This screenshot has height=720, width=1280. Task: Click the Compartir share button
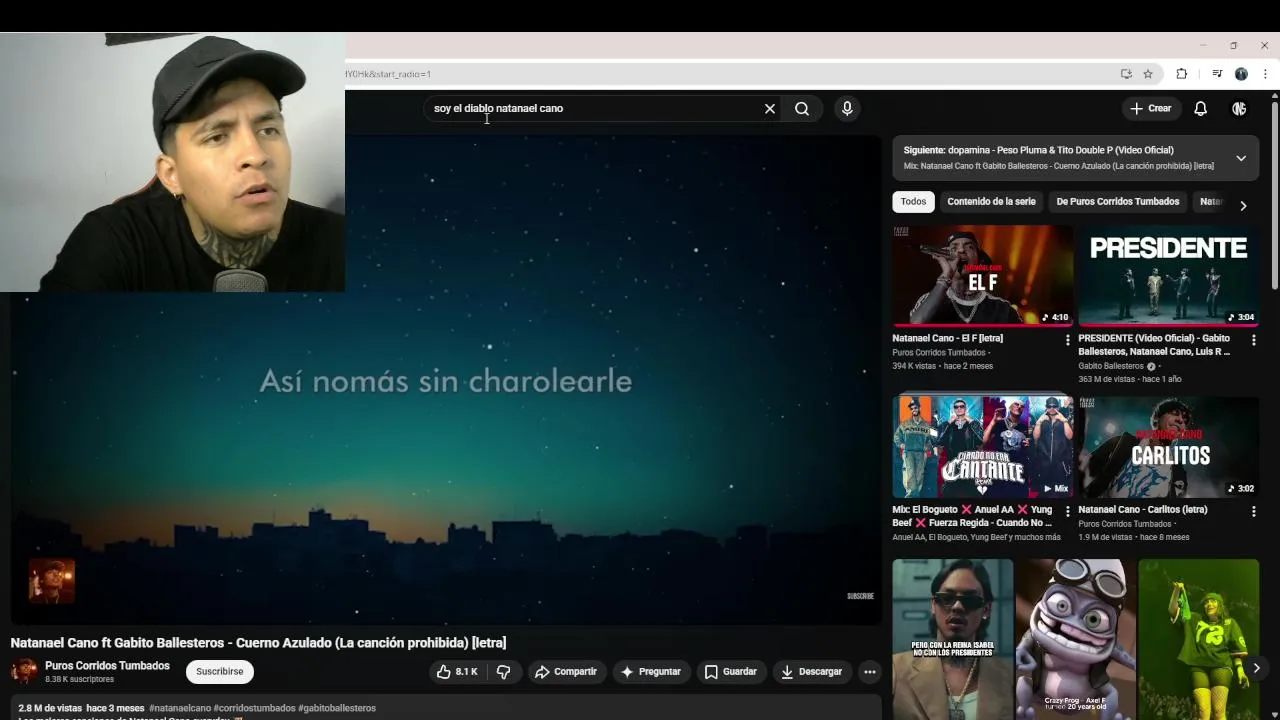pyautogui.click(x=565, y=672)
